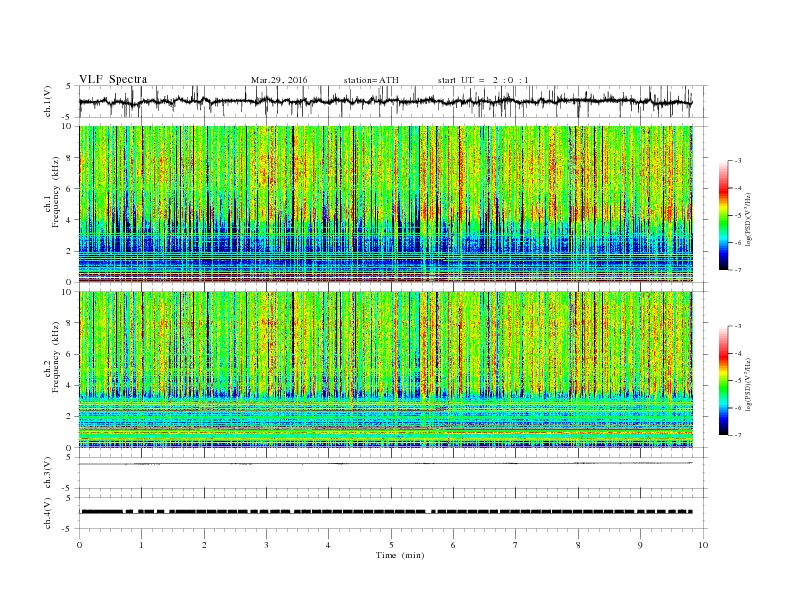Viewport: 792px width, 612px height.
Task: Click the time axis tick label '0'
Action: point(79,545)
